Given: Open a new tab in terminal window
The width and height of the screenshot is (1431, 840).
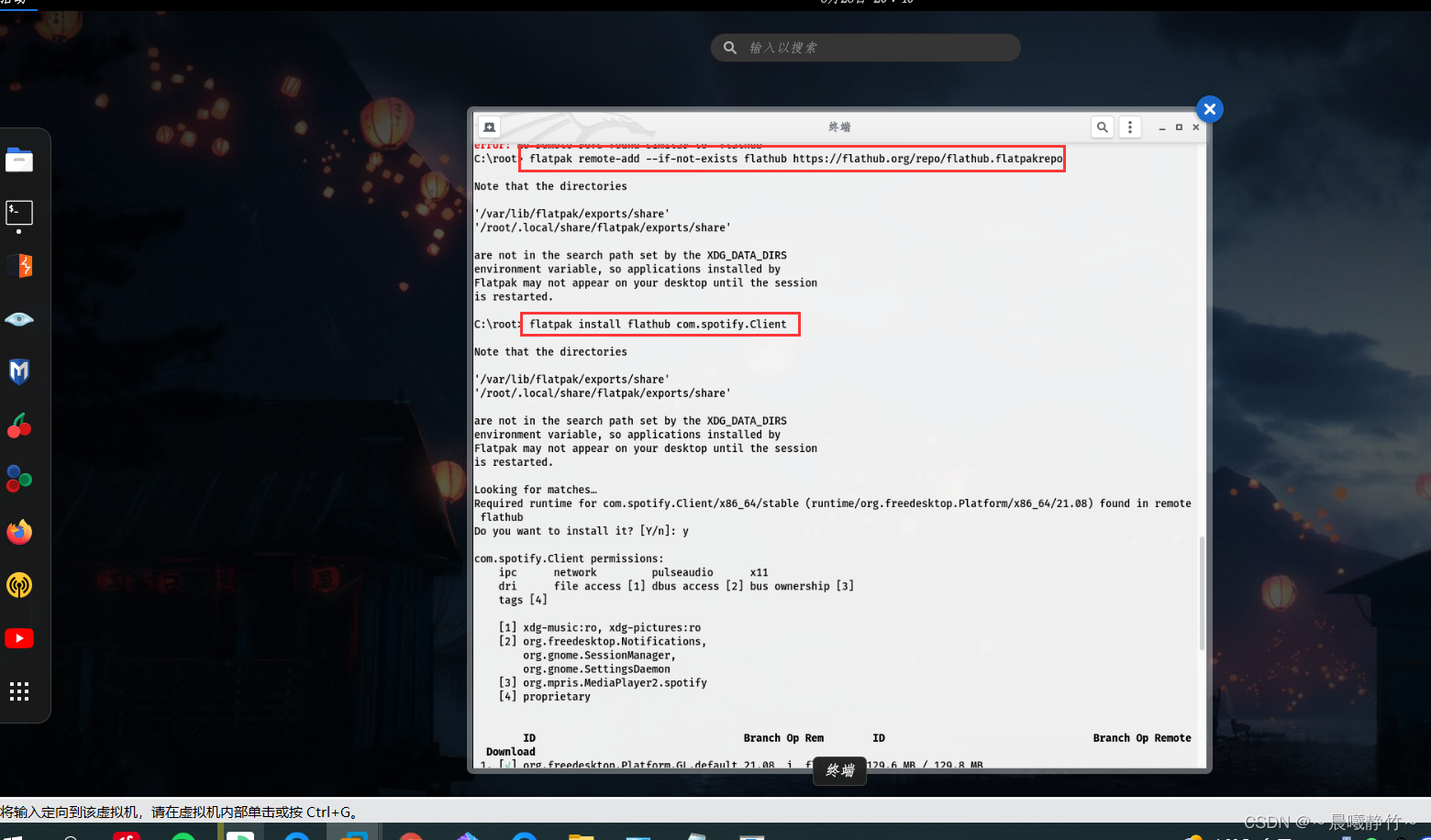Looking at the screenshot, I should pos(490,127).
